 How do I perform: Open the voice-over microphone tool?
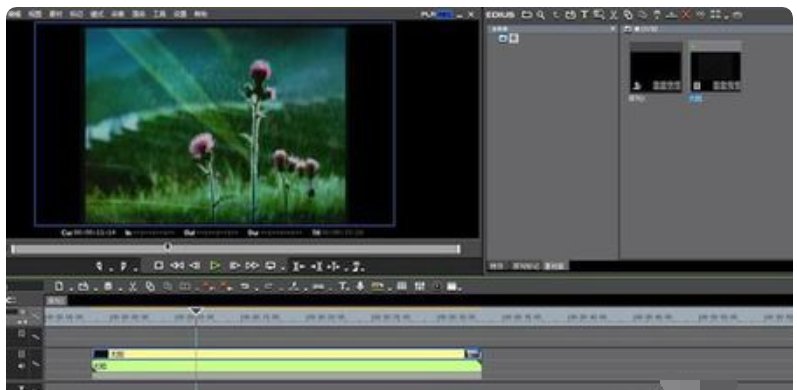[360, 287]
